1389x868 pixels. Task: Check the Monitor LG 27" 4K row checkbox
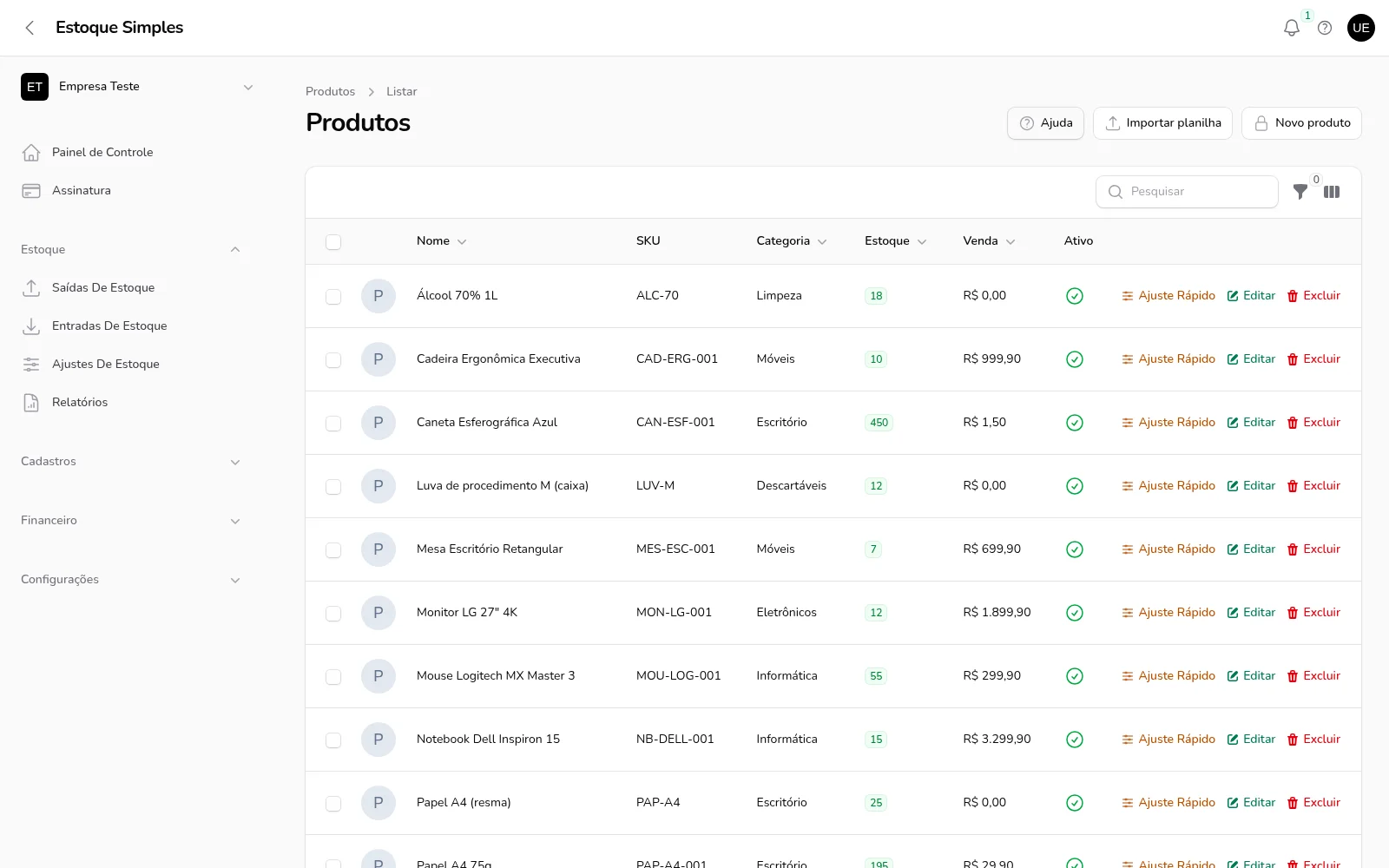point(333,614)
